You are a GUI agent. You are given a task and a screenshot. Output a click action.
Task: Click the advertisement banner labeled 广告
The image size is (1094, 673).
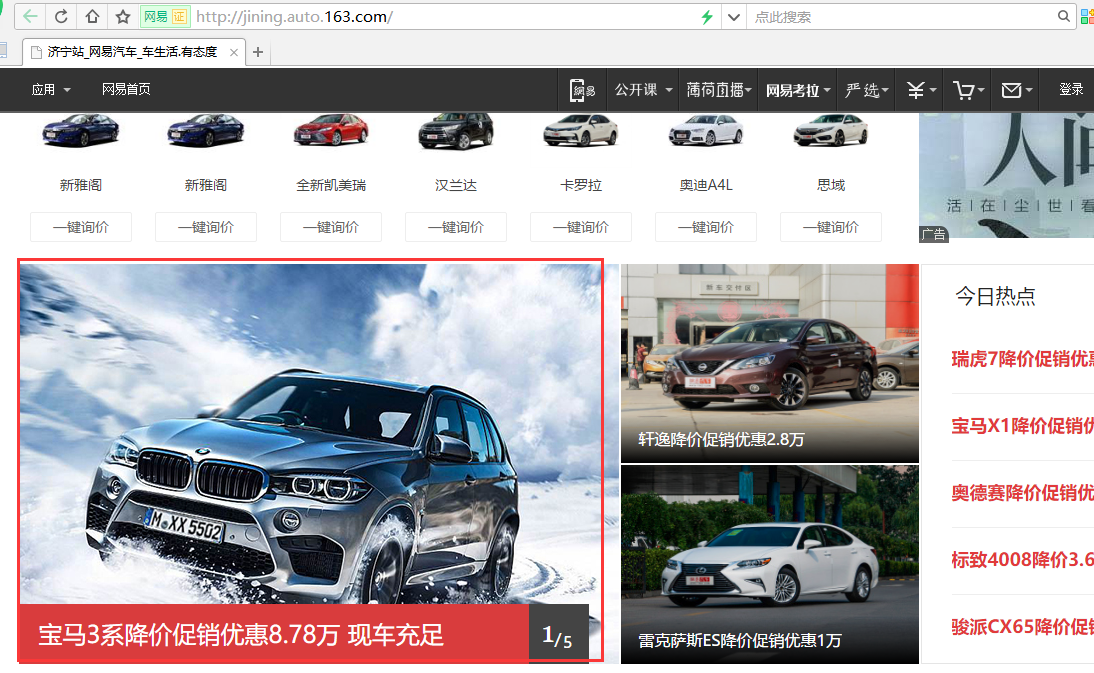coord(1006,176)
